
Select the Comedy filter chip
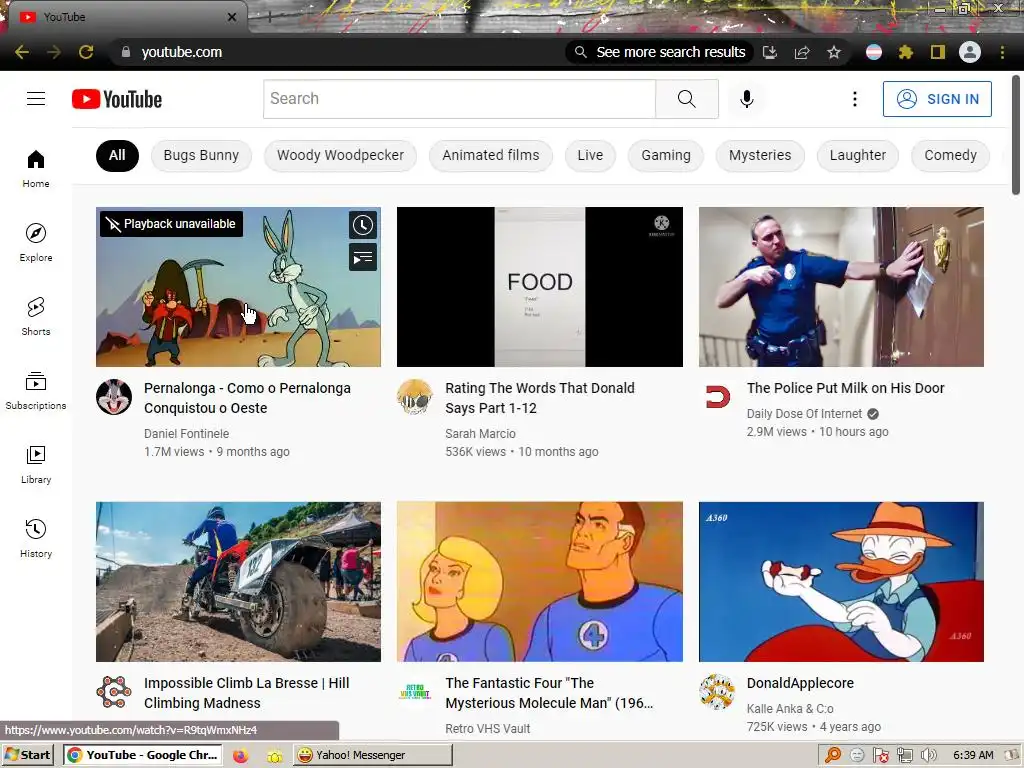point(950,155)
